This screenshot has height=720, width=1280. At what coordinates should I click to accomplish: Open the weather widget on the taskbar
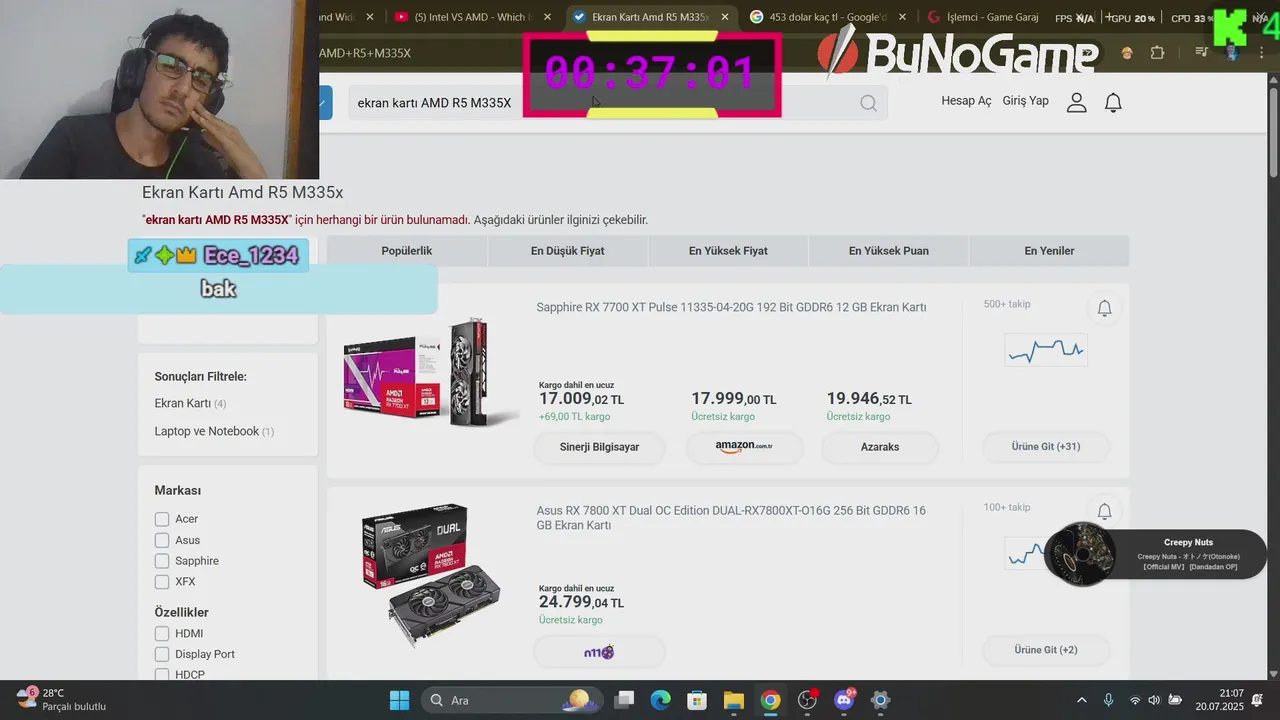(62, 699)
